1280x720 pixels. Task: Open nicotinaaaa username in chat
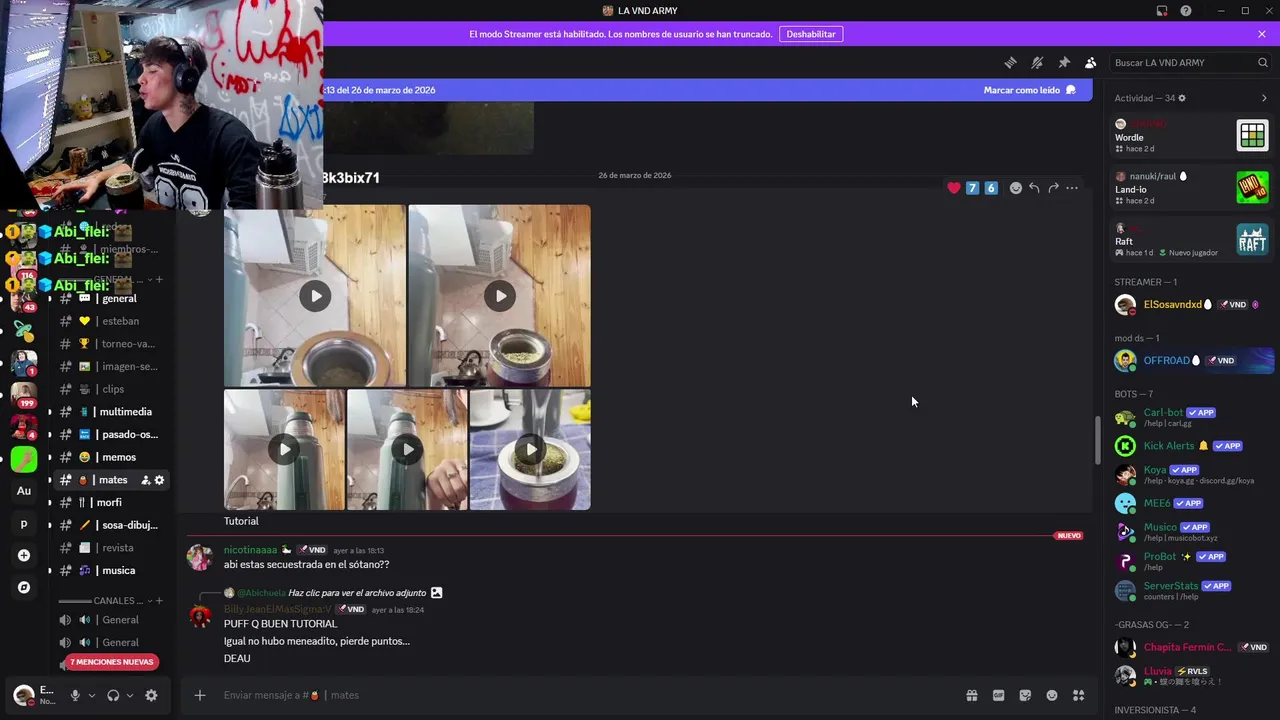[250, 550]
